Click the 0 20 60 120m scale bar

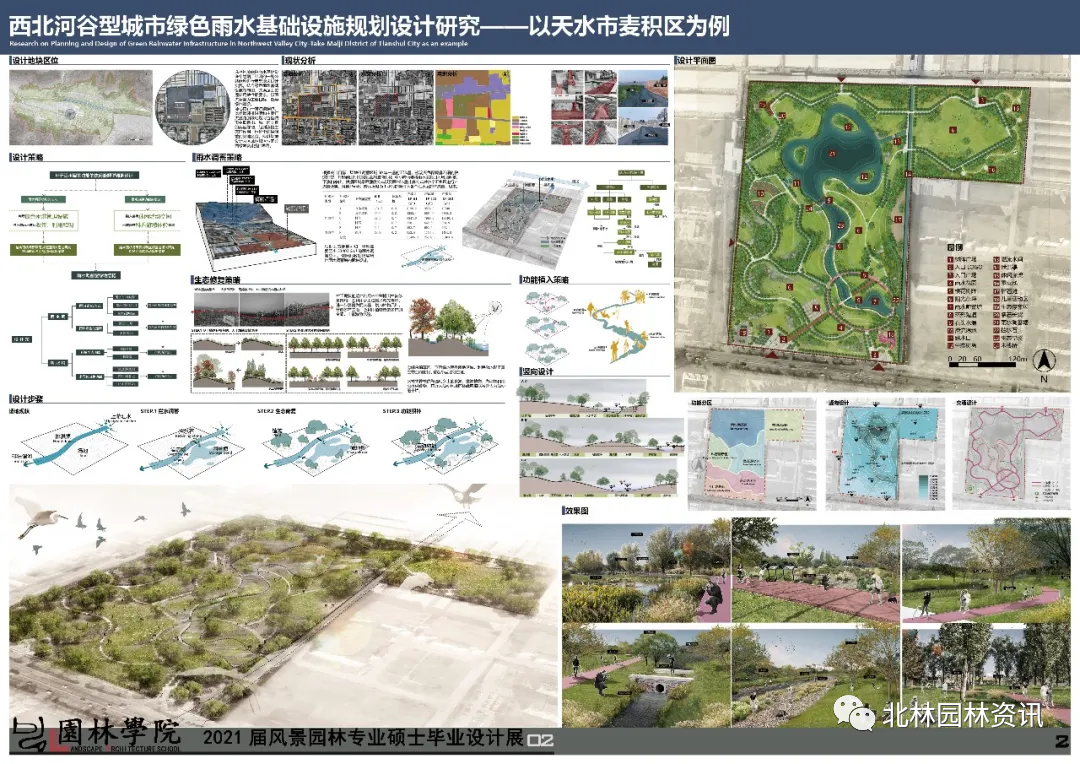tap(986, 362)
